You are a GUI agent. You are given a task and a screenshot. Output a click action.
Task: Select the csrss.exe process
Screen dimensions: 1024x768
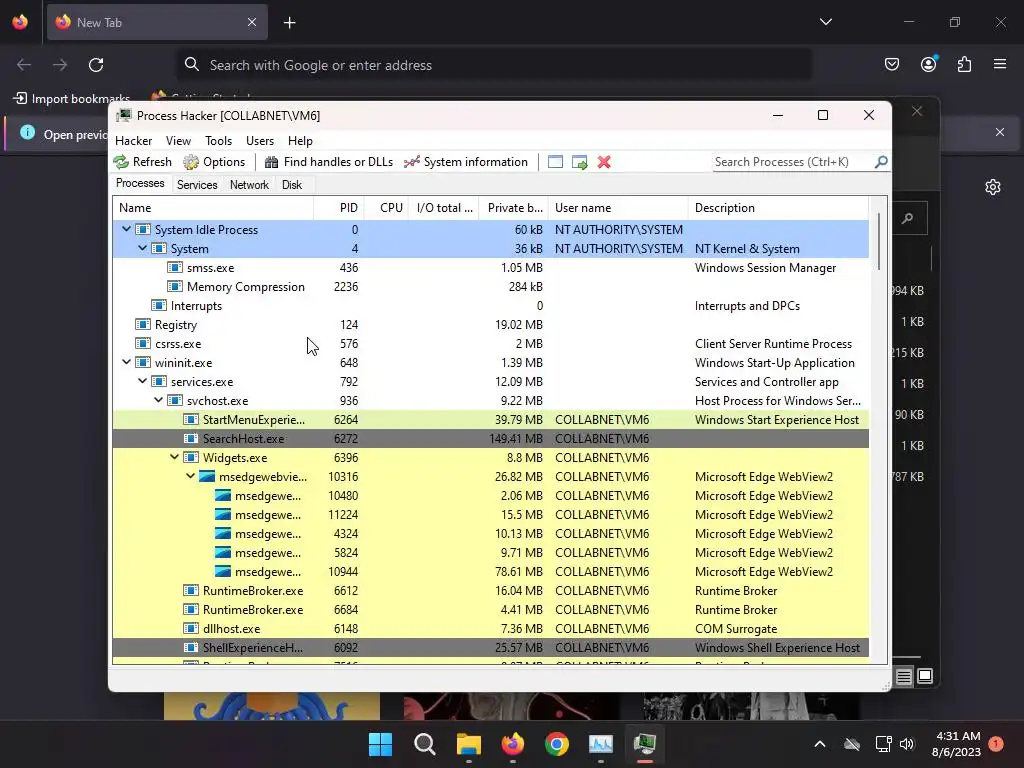[x=490, y=344]
